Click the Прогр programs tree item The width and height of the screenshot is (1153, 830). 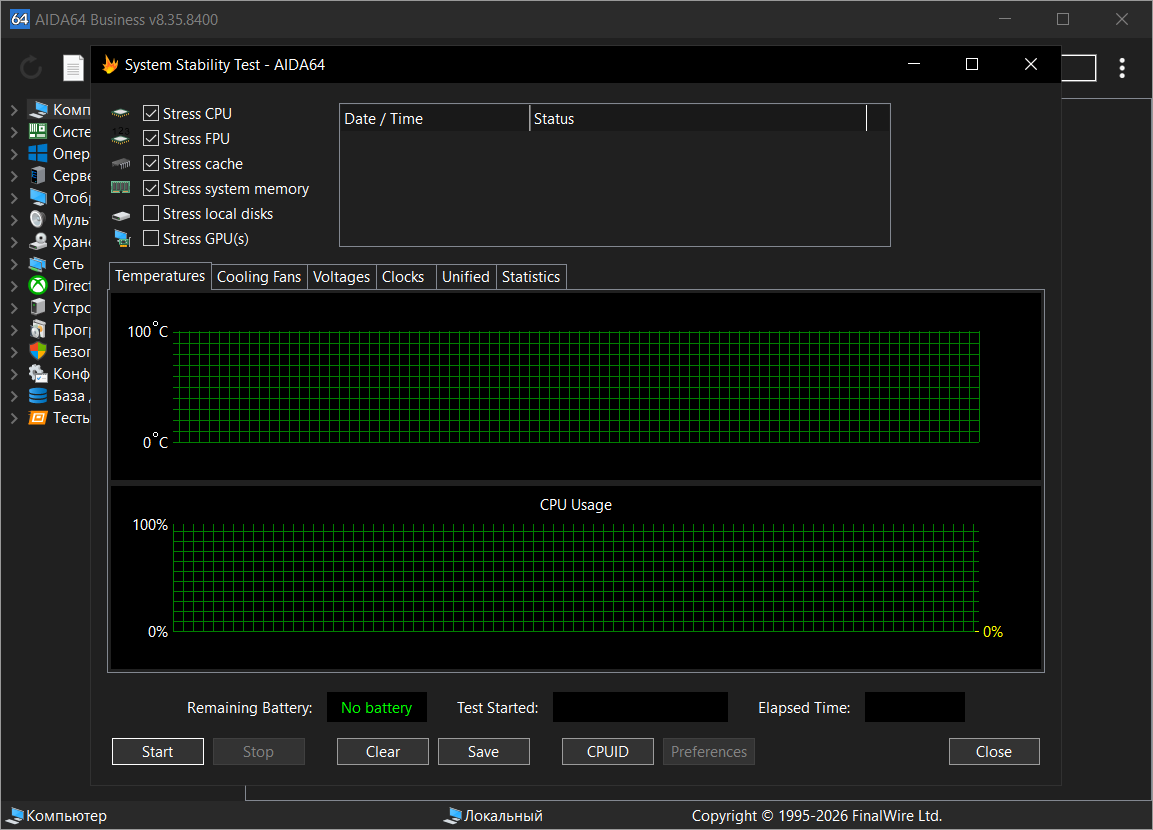tap(71, 329)
